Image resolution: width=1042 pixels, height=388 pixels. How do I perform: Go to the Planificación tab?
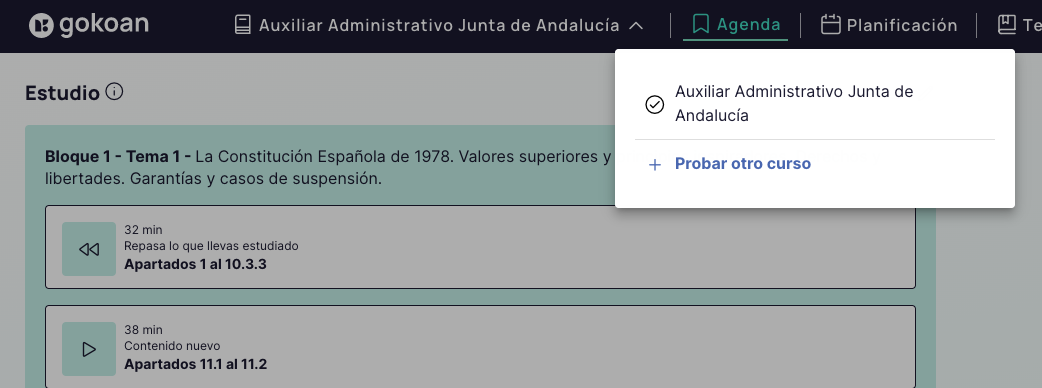pyautogui.click(x=889, y=25)
